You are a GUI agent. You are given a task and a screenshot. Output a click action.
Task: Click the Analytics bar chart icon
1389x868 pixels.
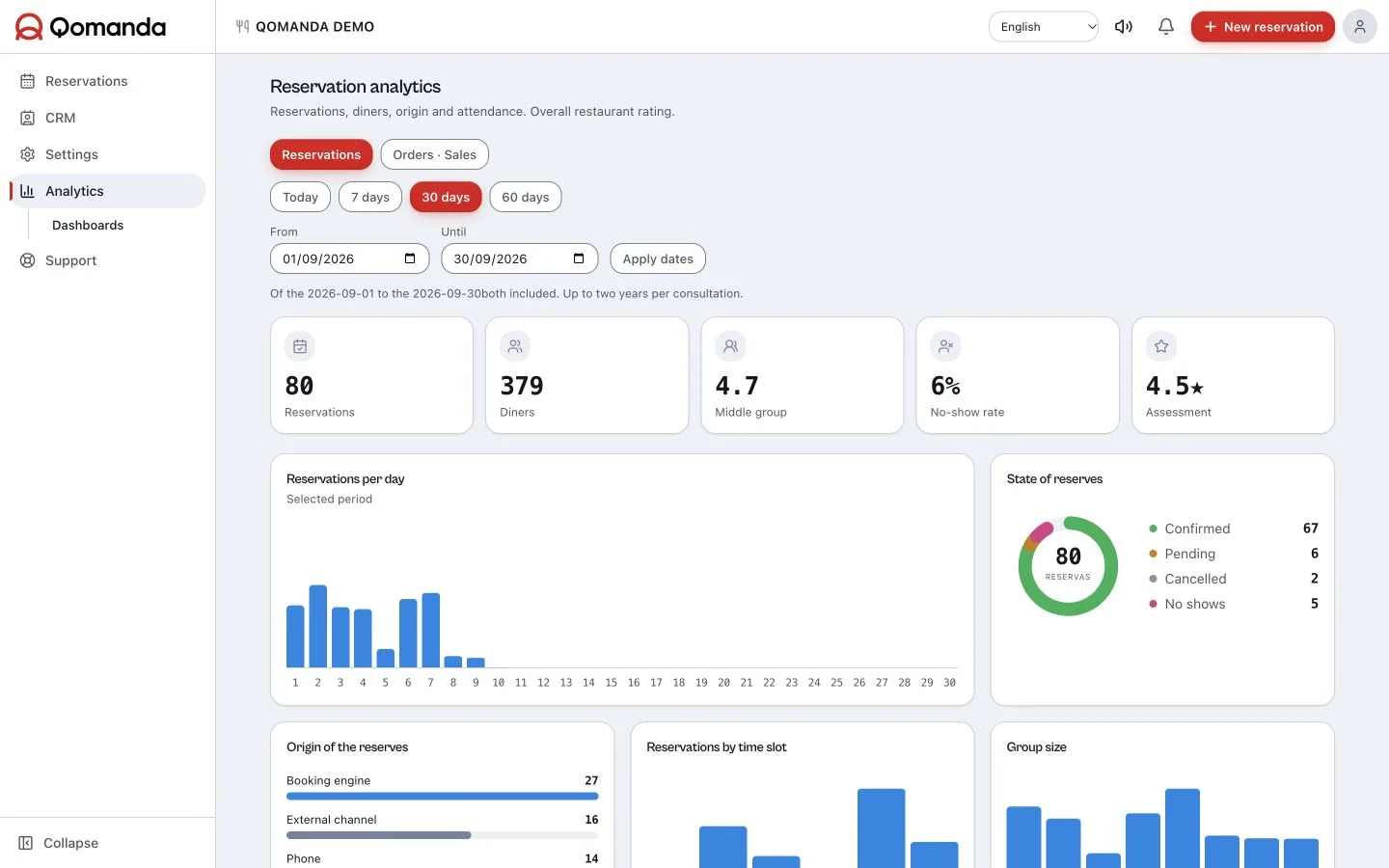click(28, 191)
